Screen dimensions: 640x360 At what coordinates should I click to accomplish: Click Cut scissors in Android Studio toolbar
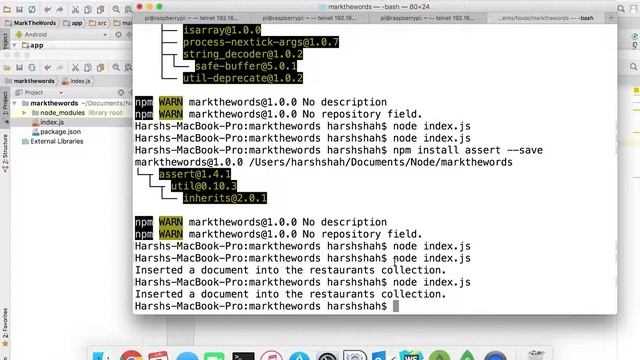click(76, 9)
